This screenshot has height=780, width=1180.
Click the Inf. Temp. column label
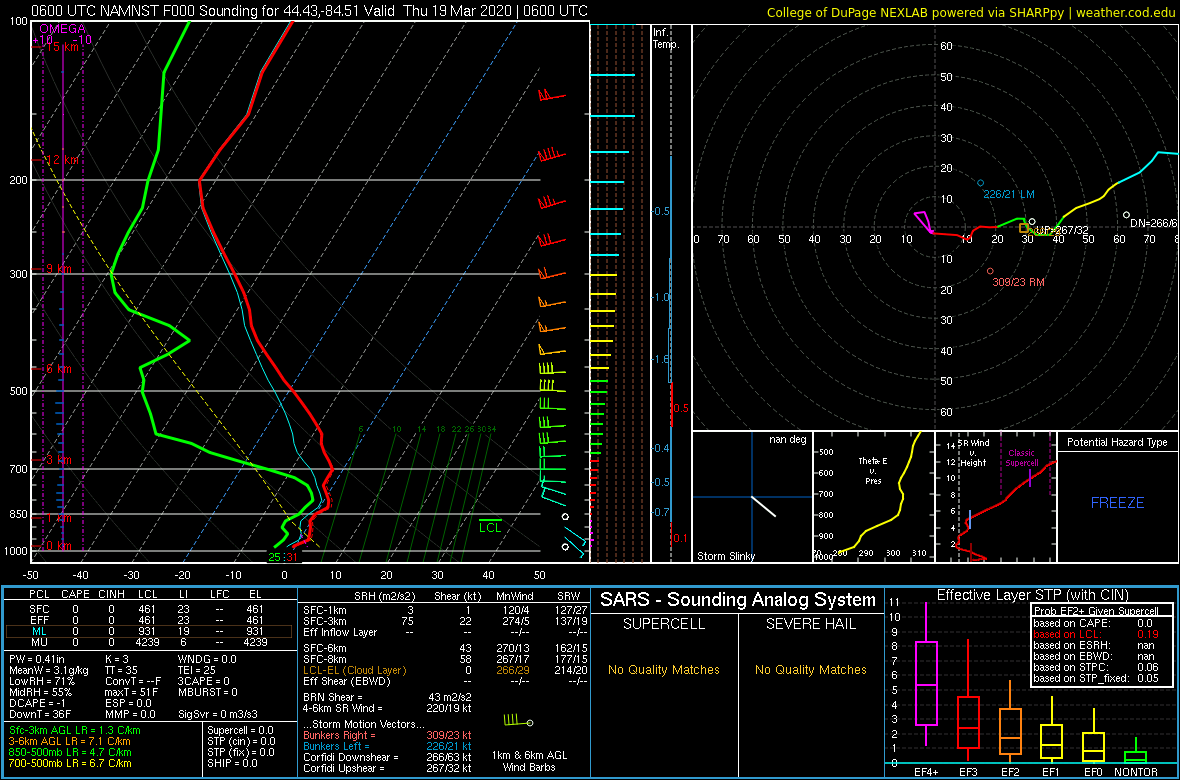667,39
